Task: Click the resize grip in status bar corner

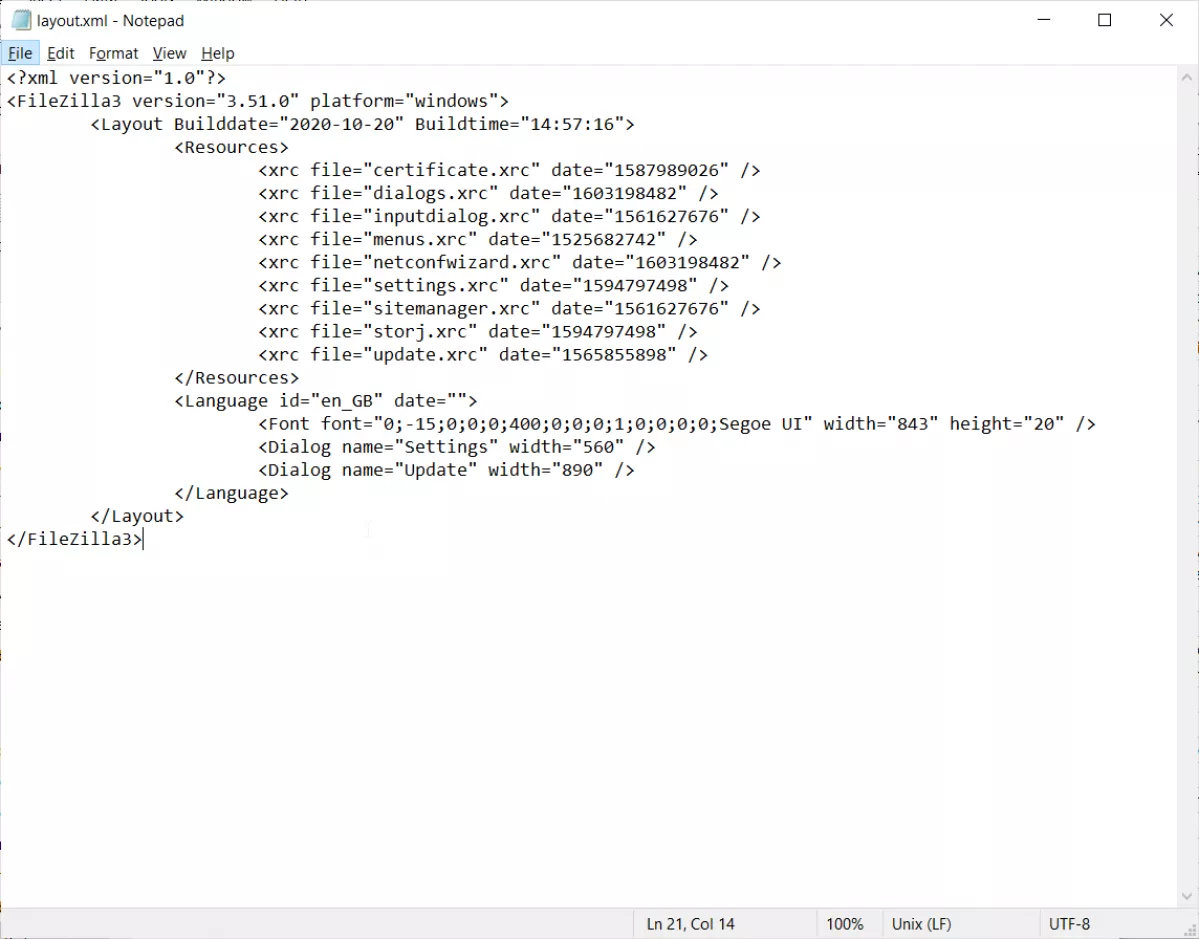Action: pos(1189,929)
